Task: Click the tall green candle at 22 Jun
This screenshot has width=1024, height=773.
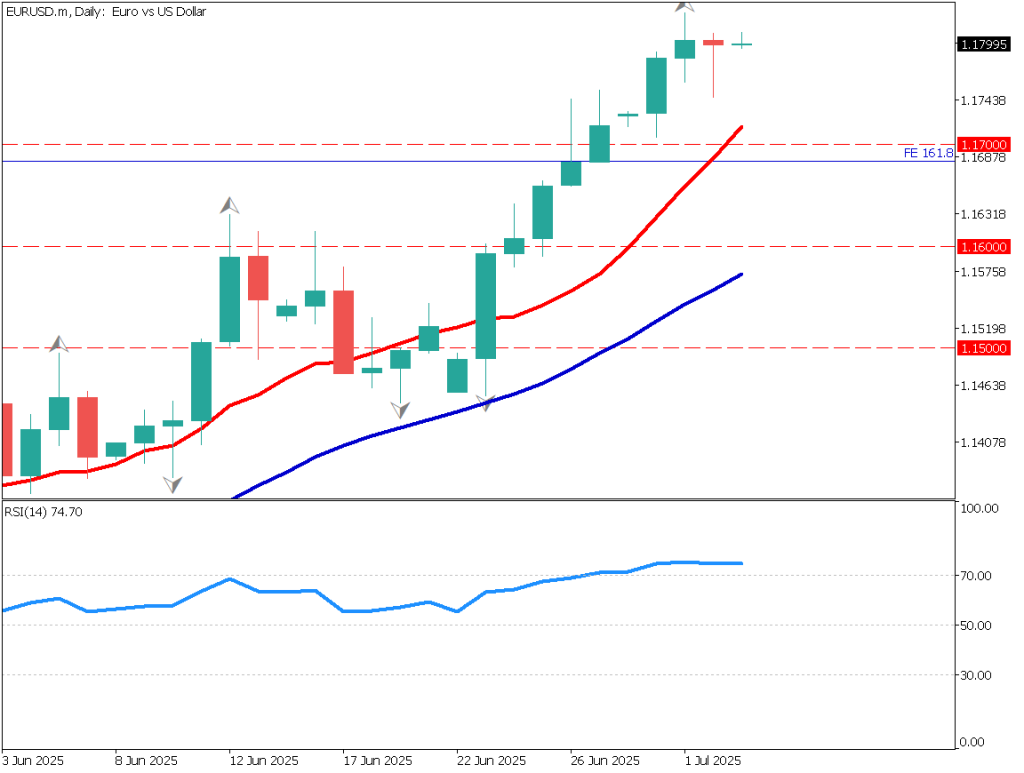Action: (486, 305)
